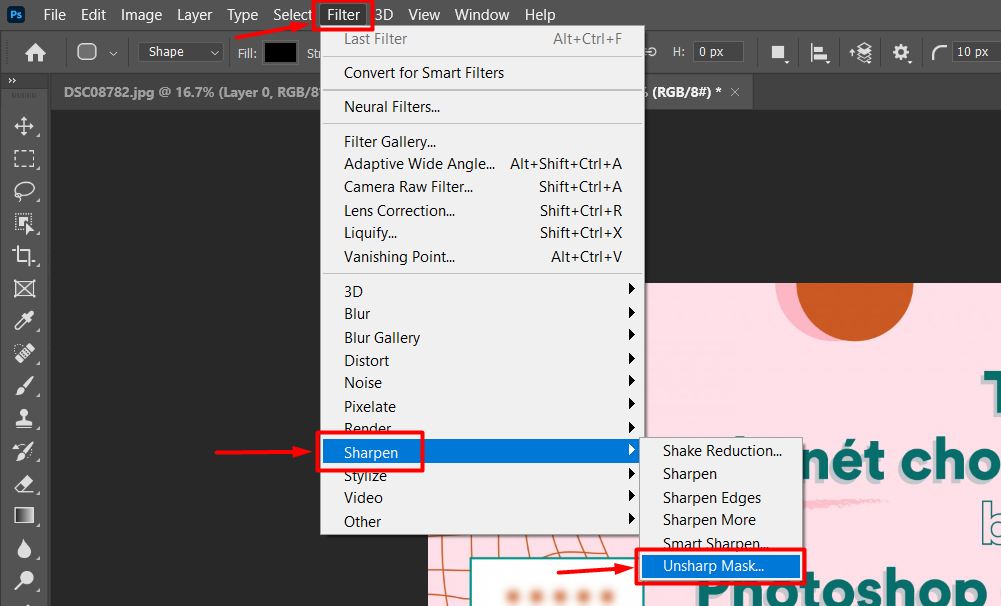Select the Clone Stamp tool

[x=24, y=418]
